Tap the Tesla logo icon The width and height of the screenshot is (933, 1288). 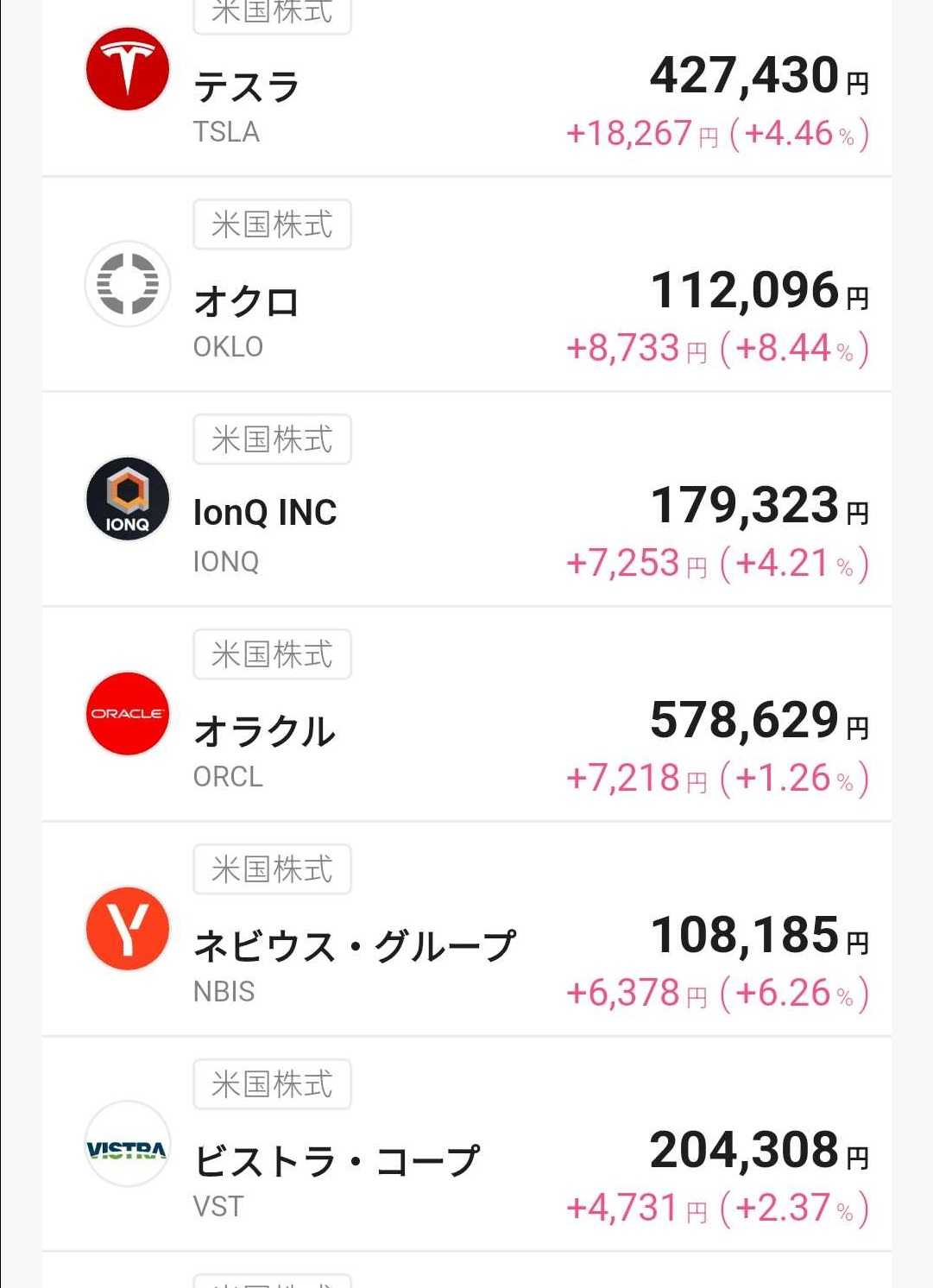coord(128,69)
